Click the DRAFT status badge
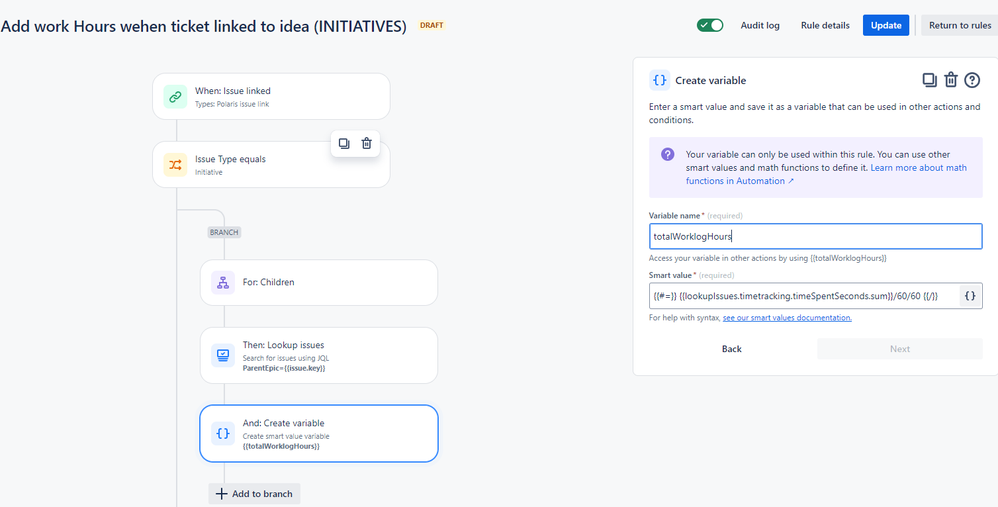 point(432,25)
